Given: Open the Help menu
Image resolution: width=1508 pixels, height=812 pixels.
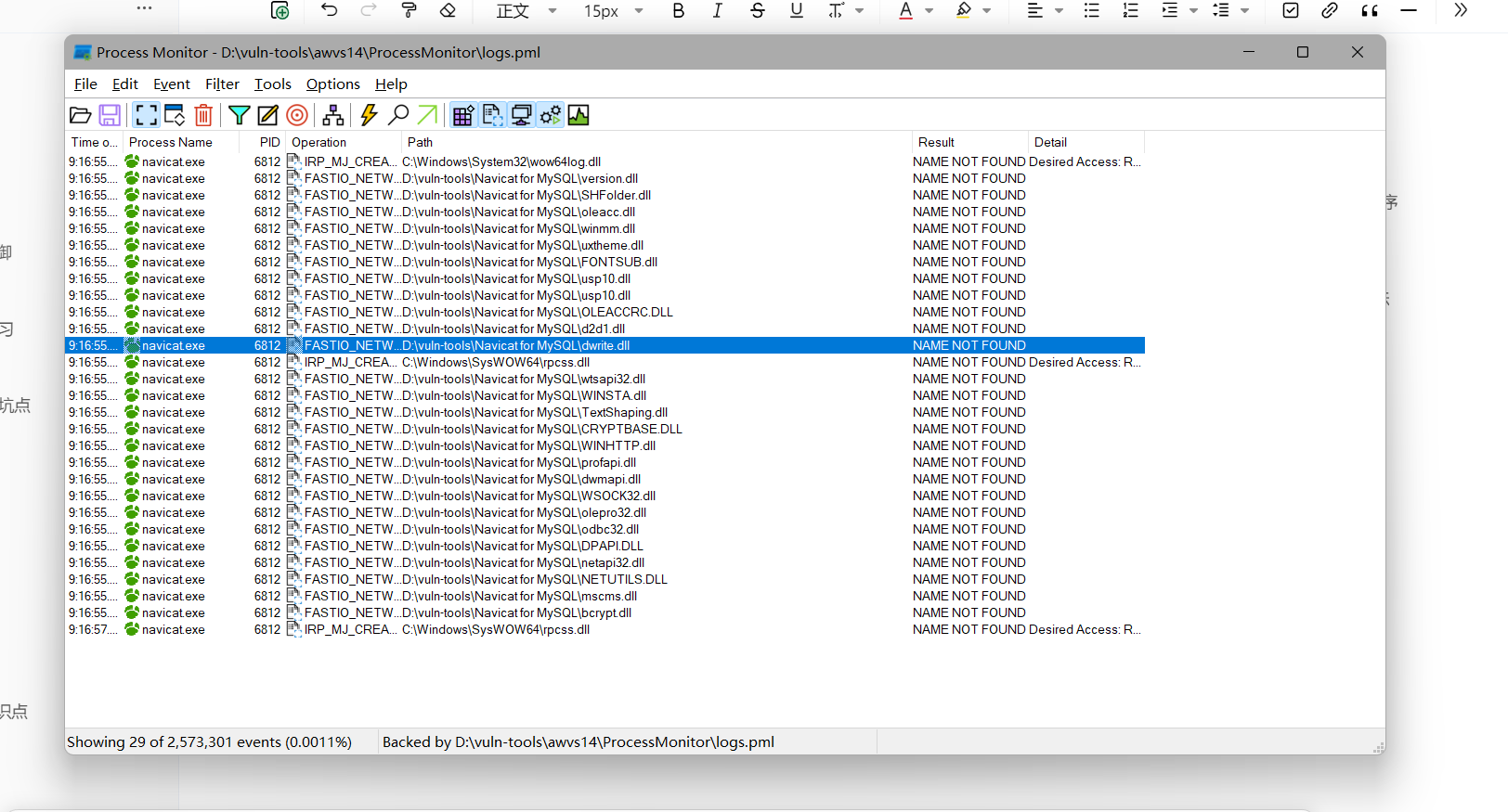Looking at the screenshot, I should pos(391,84).
